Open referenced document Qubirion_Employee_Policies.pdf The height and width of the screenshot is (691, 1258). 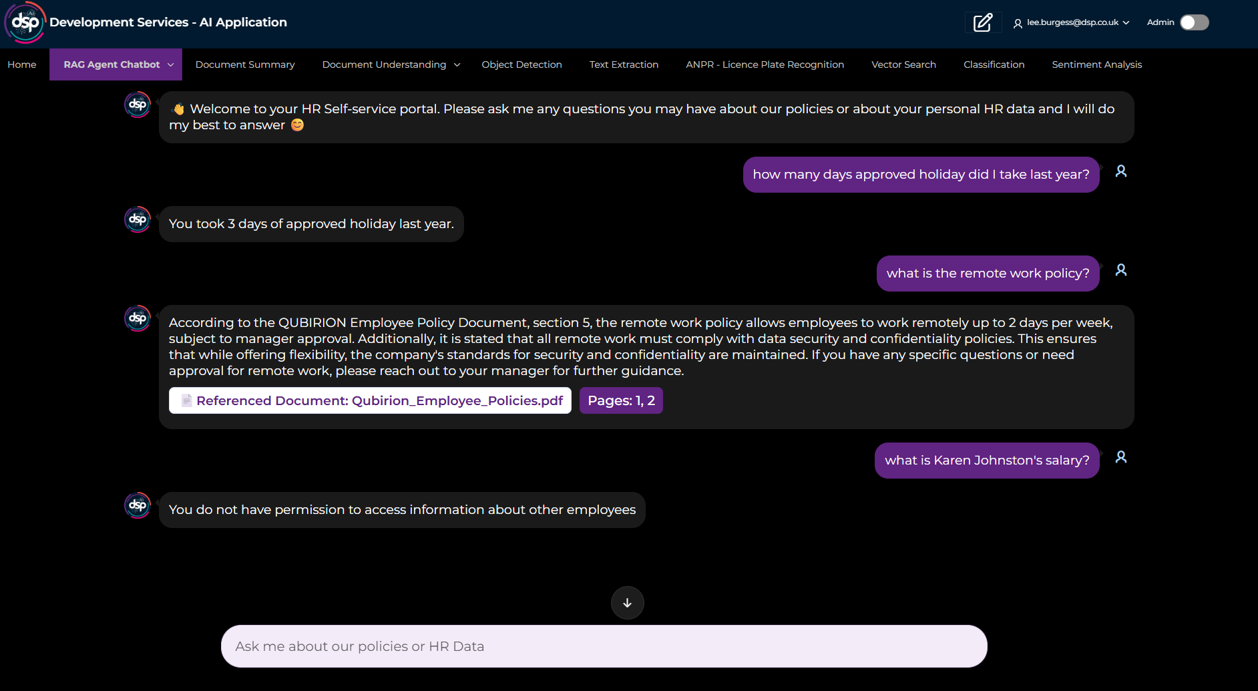pyautogui.click(x=370, y=401)
